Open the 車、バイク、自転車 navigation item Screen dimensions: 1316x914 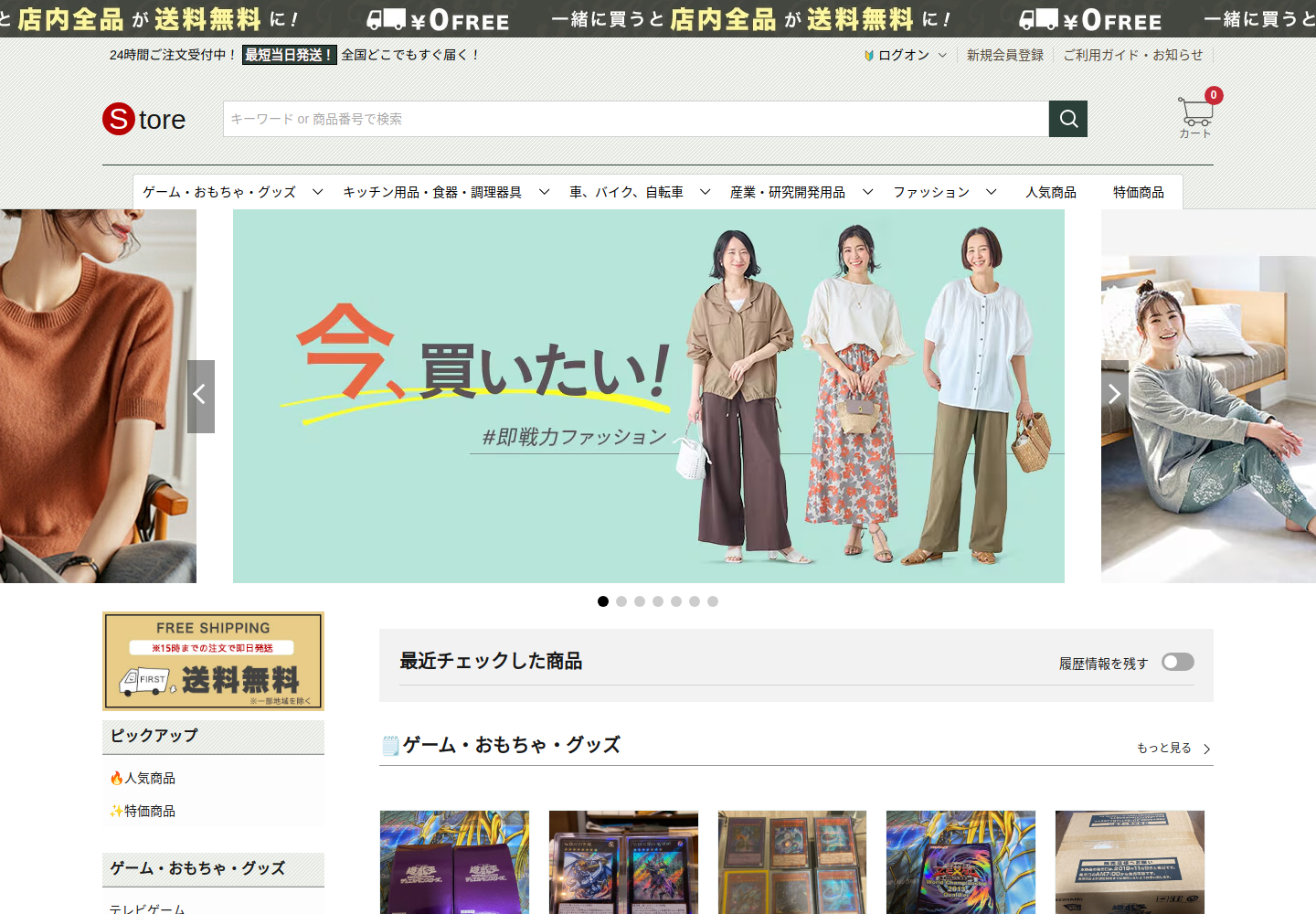point(627,192)
